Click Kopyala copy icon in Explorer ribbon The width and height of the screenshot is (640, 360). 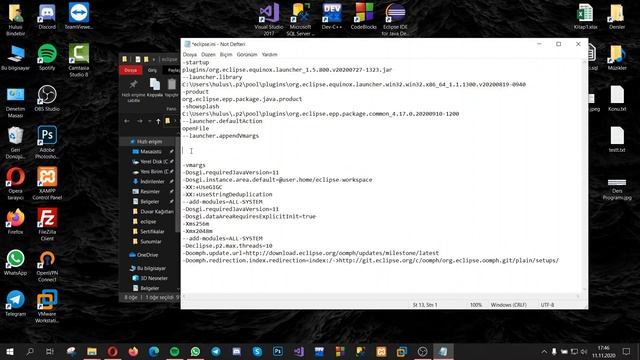(x=155, y=88)
